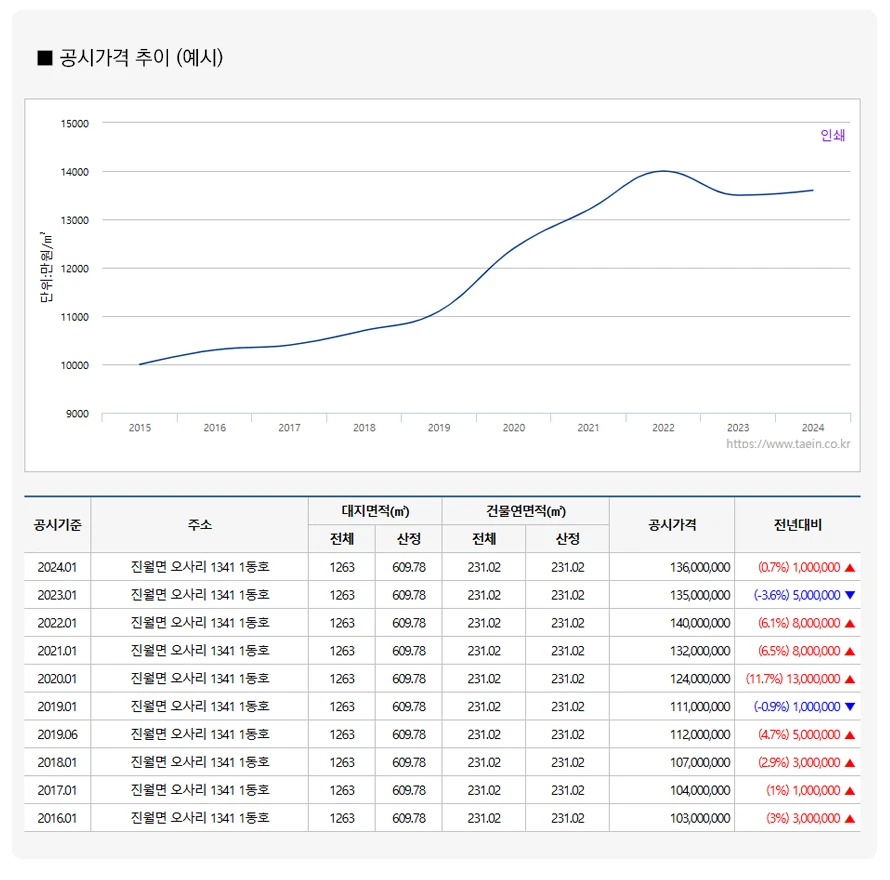The height and width of the screenshot is (880, 890).
Task: Click the 2022 label on chart x-axis
Action: pos(663,428)
